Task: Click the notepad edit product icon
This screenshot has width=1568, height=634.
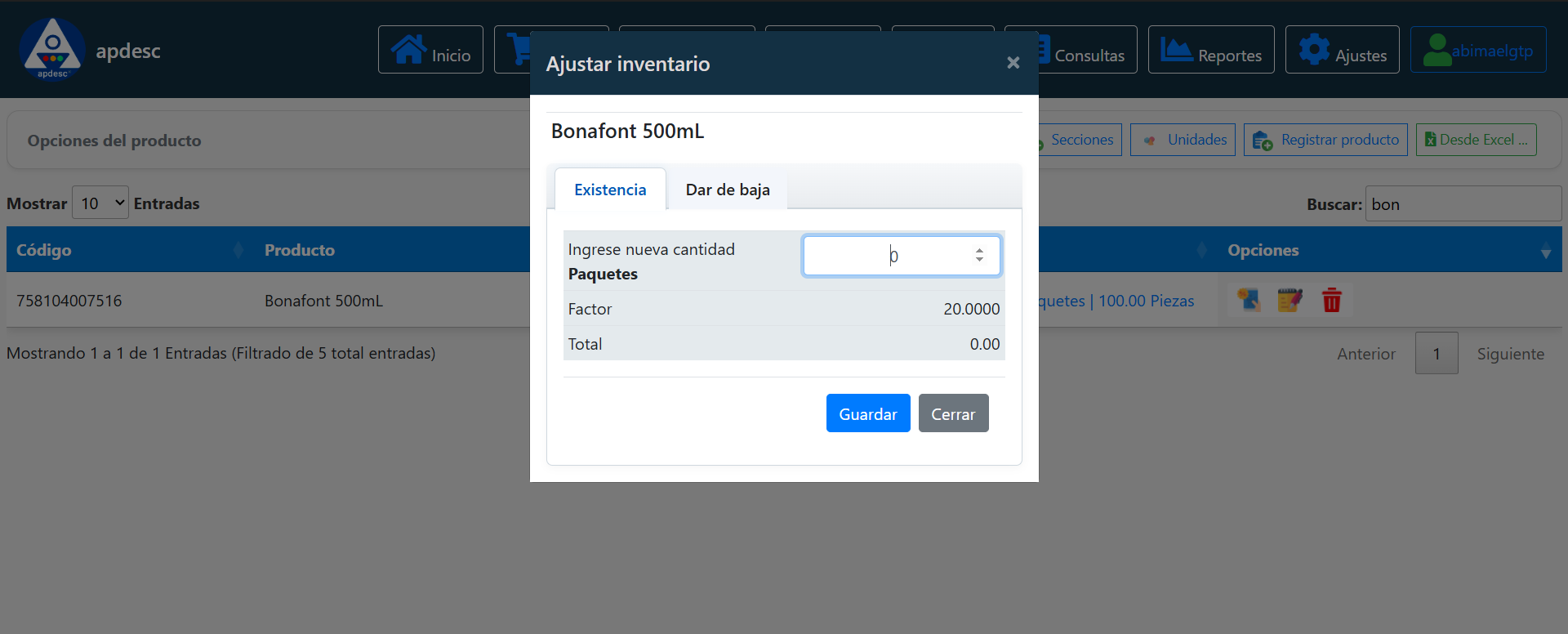Action: 1290,301
